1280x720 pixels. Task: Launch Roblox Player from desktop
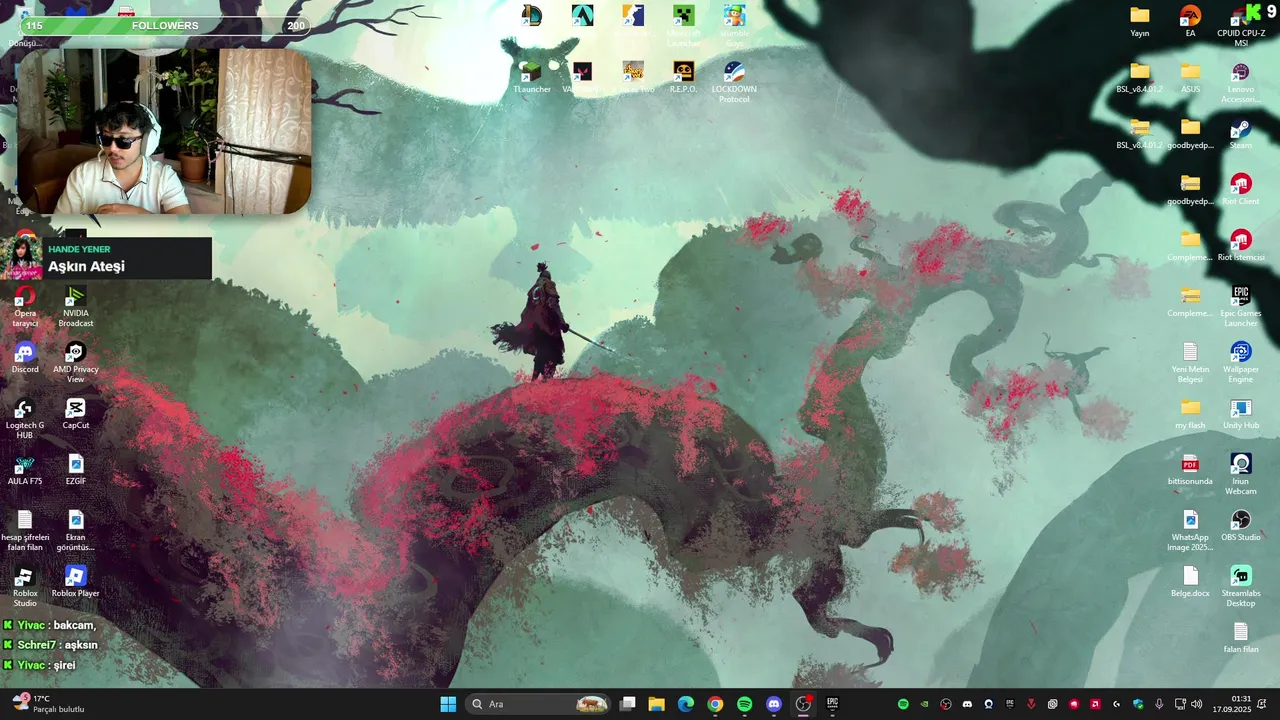pyautogui.click(x=76, y=581)
